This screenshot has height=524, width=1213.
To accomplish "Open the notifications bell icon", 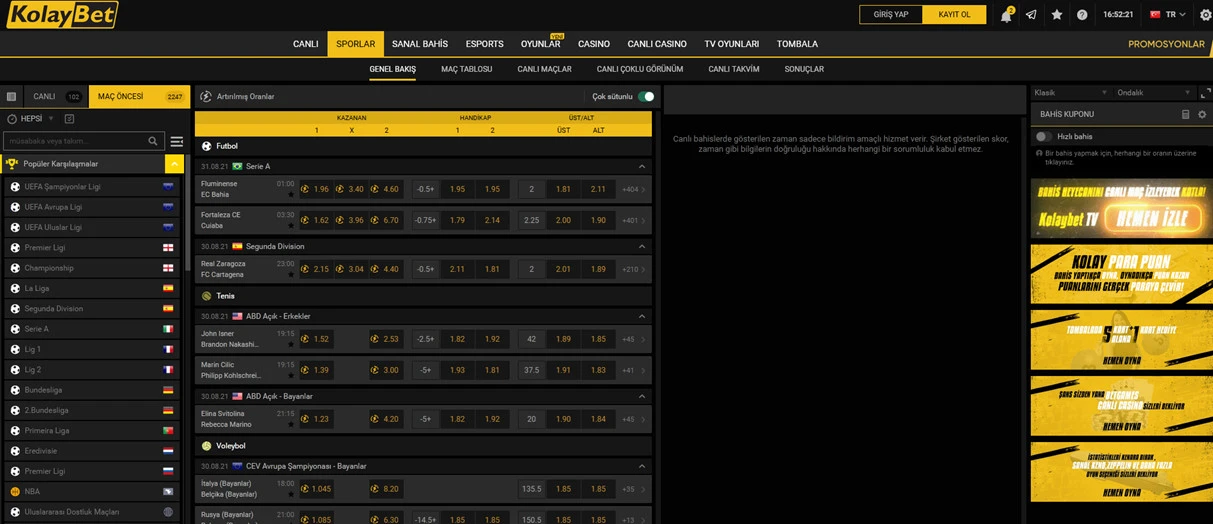I will [1006, 15].
